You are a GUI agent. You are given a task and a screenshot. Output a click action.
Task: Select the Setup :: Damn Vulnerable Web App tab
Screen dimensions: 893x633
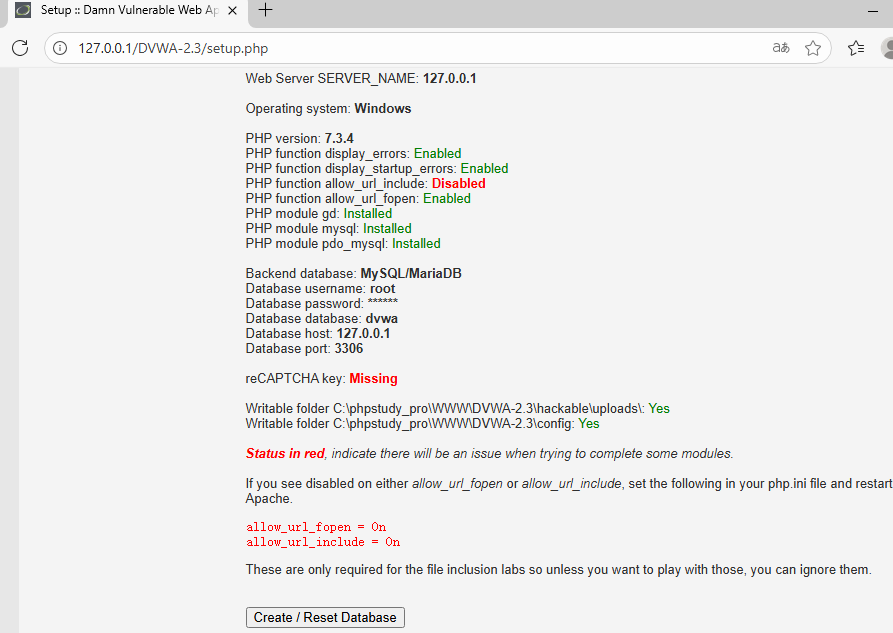(x=129, y=10)
